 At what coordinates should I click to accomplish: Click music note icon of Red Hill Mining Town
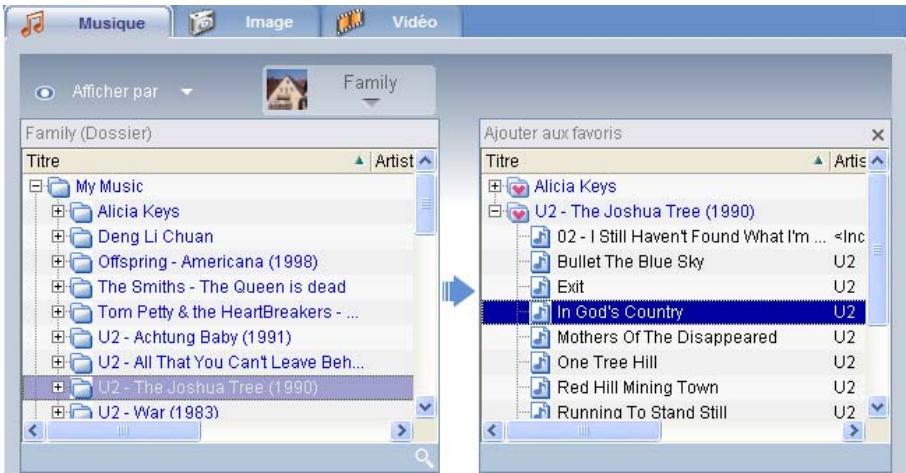click(540, 387)
